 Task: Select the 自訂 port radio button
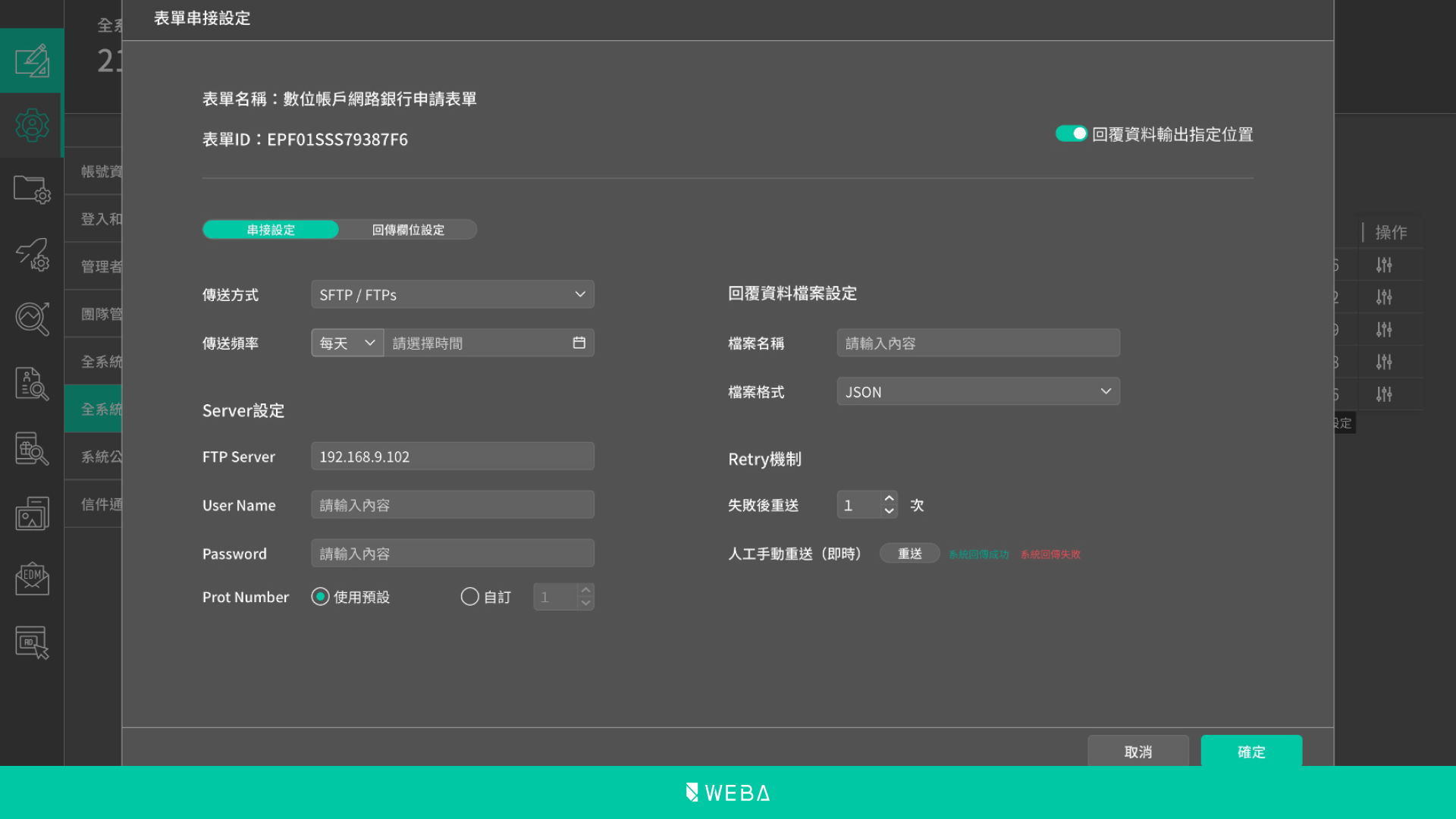click(x=469, y=597)
